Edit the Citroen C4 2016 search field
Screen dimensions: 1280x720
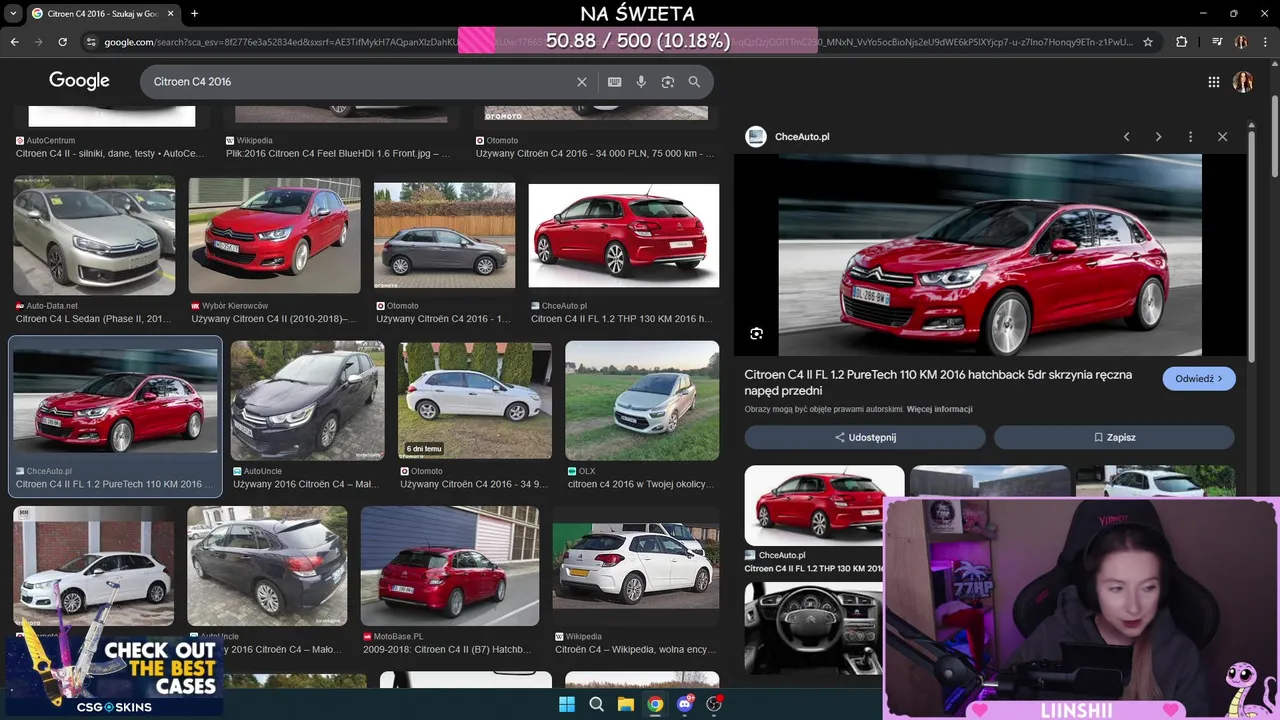[x=360, y=82]
